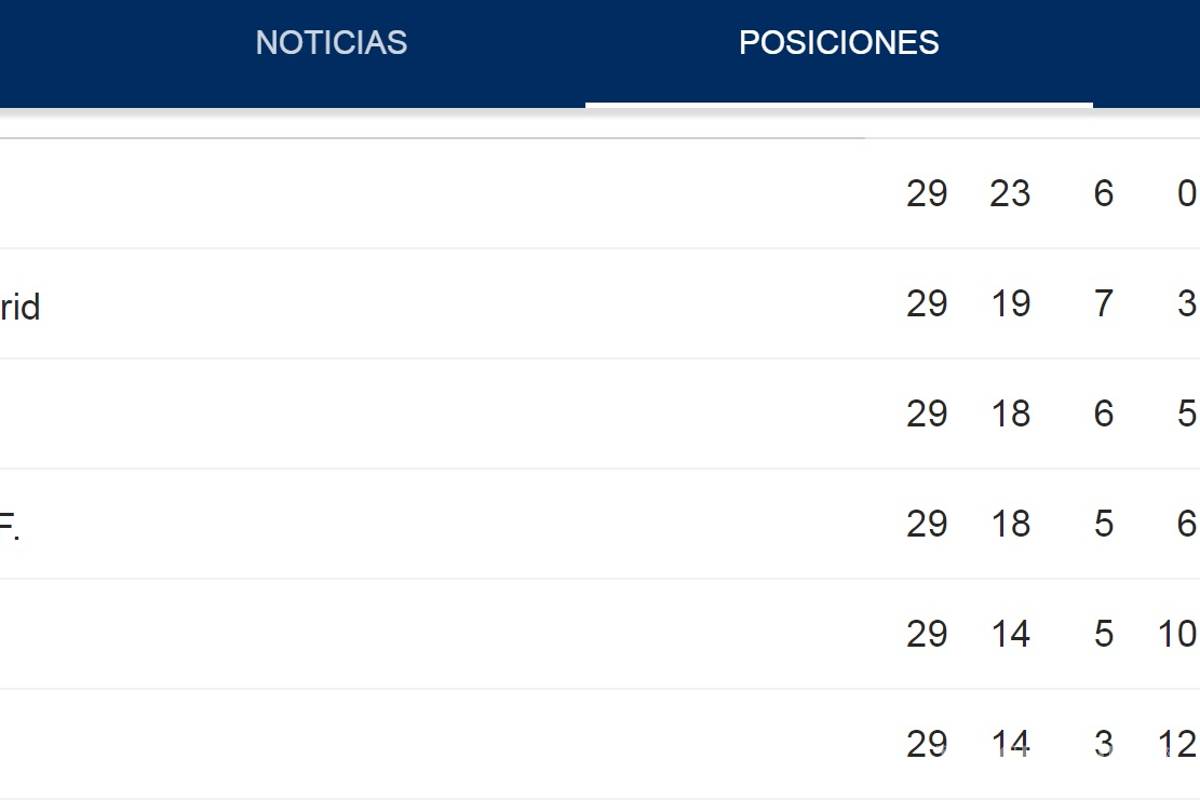Open the team name ending in 'rid'

[x=20, y=305]
